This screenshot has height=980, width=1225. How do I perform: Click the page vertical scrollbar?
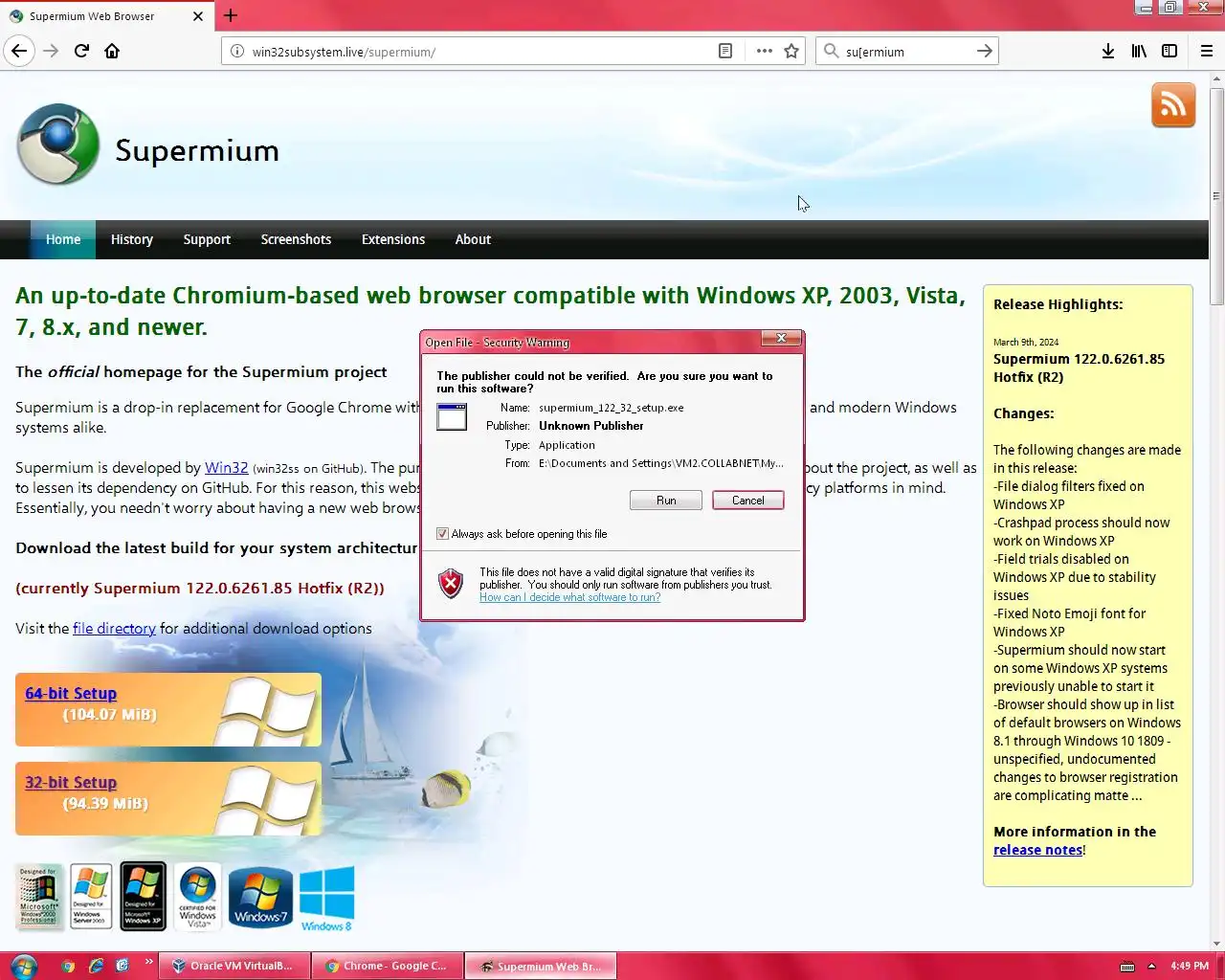1216,196
